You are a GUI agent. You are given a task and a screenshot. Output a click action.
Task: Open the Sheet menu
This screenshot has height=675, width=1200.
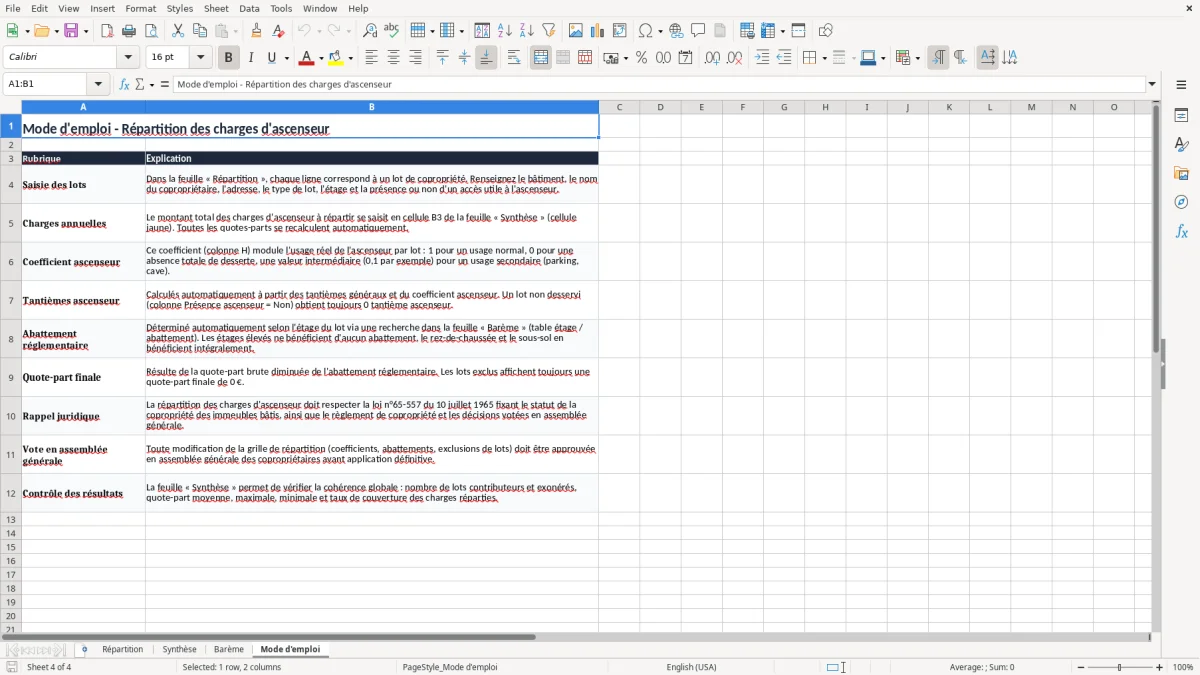(x=216, y=8)
